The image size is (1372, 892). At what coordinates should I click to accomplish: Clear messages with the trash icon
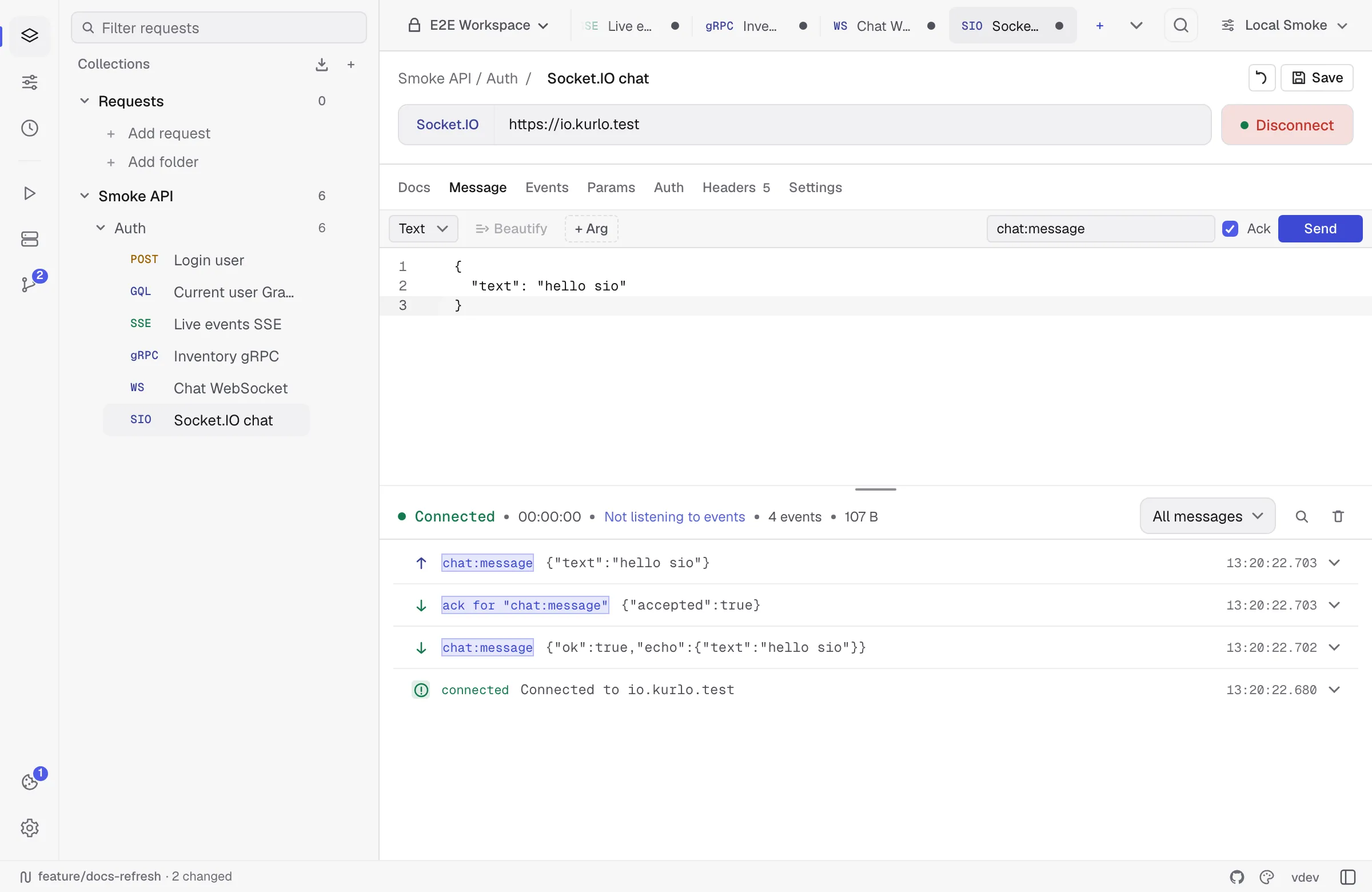(1338, 517)
